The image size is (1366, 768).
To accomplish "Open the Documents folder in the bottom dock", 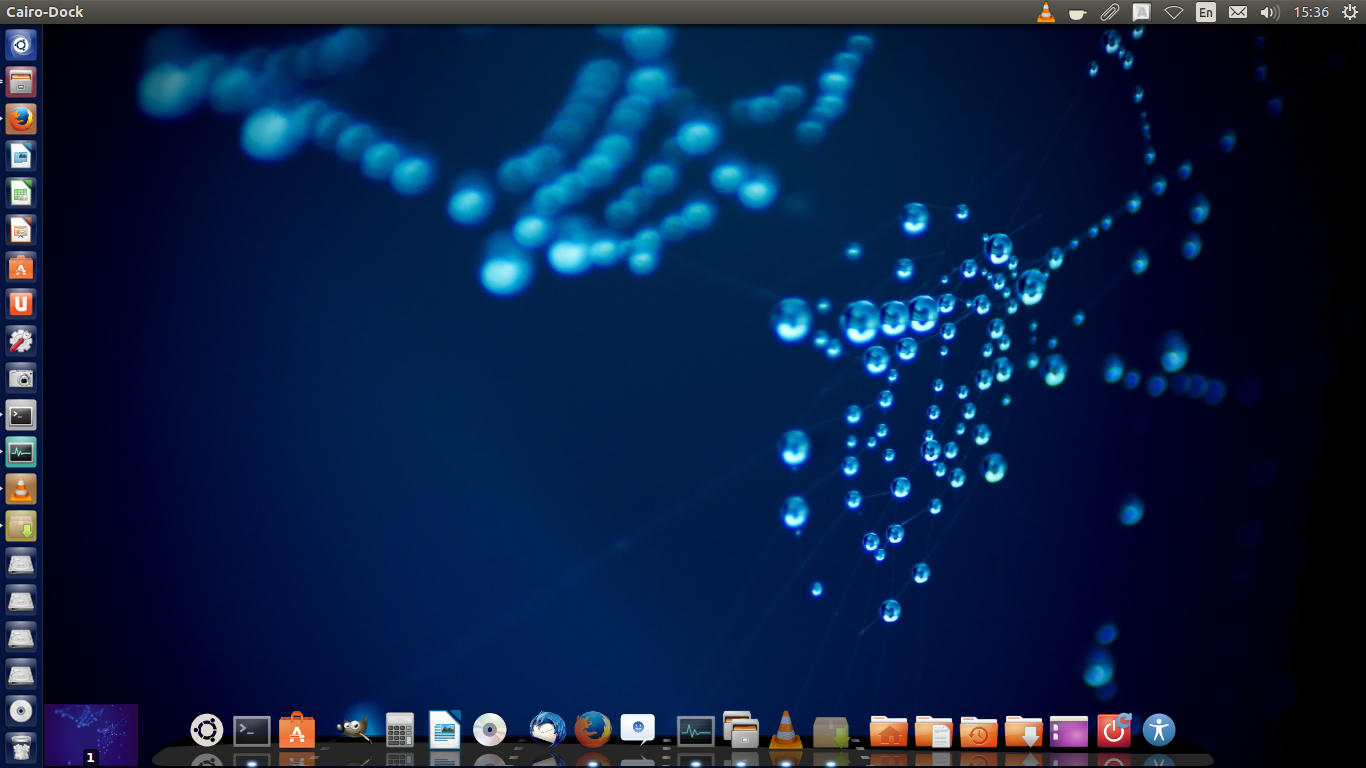I will click(x=934, y=731).
